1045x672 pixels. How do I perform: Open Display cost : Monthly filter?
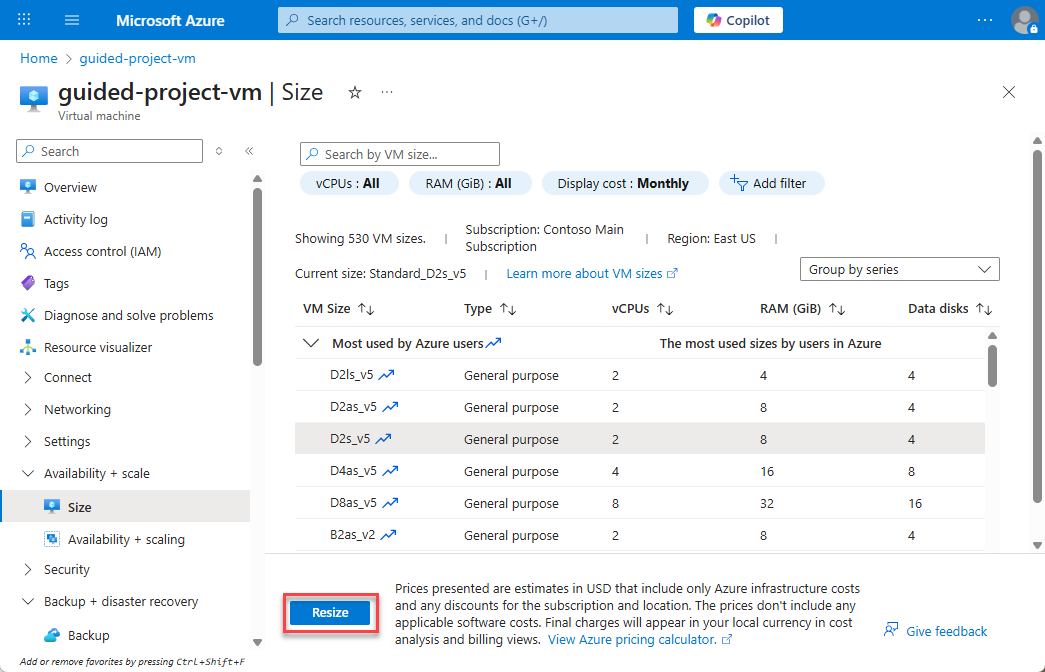(x=624, y=183)
